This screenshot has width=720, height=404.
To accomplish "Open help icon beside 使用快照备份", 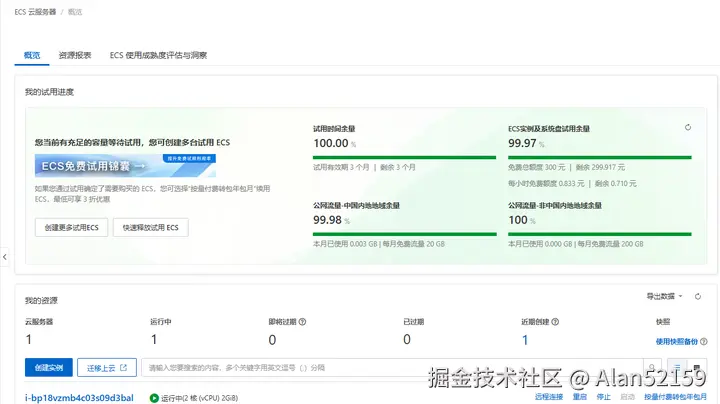I will point(703,342).
